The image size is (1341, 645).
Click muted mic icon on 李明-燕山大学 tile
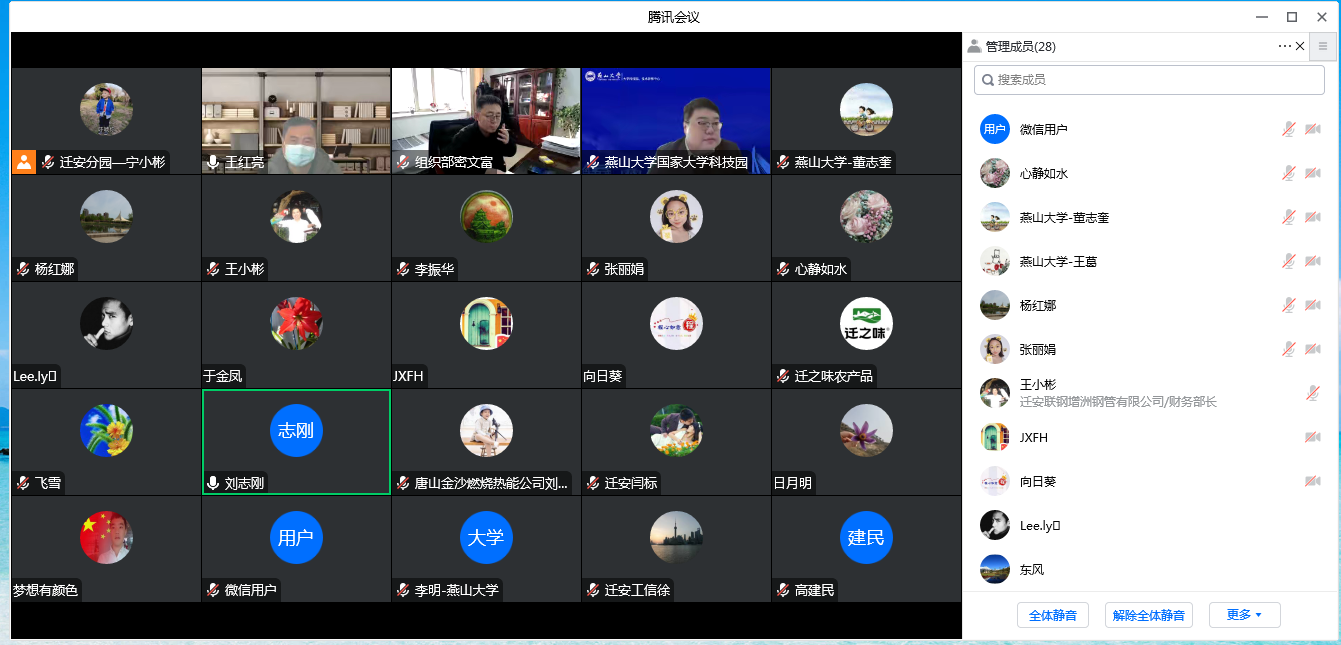[403, 590]
